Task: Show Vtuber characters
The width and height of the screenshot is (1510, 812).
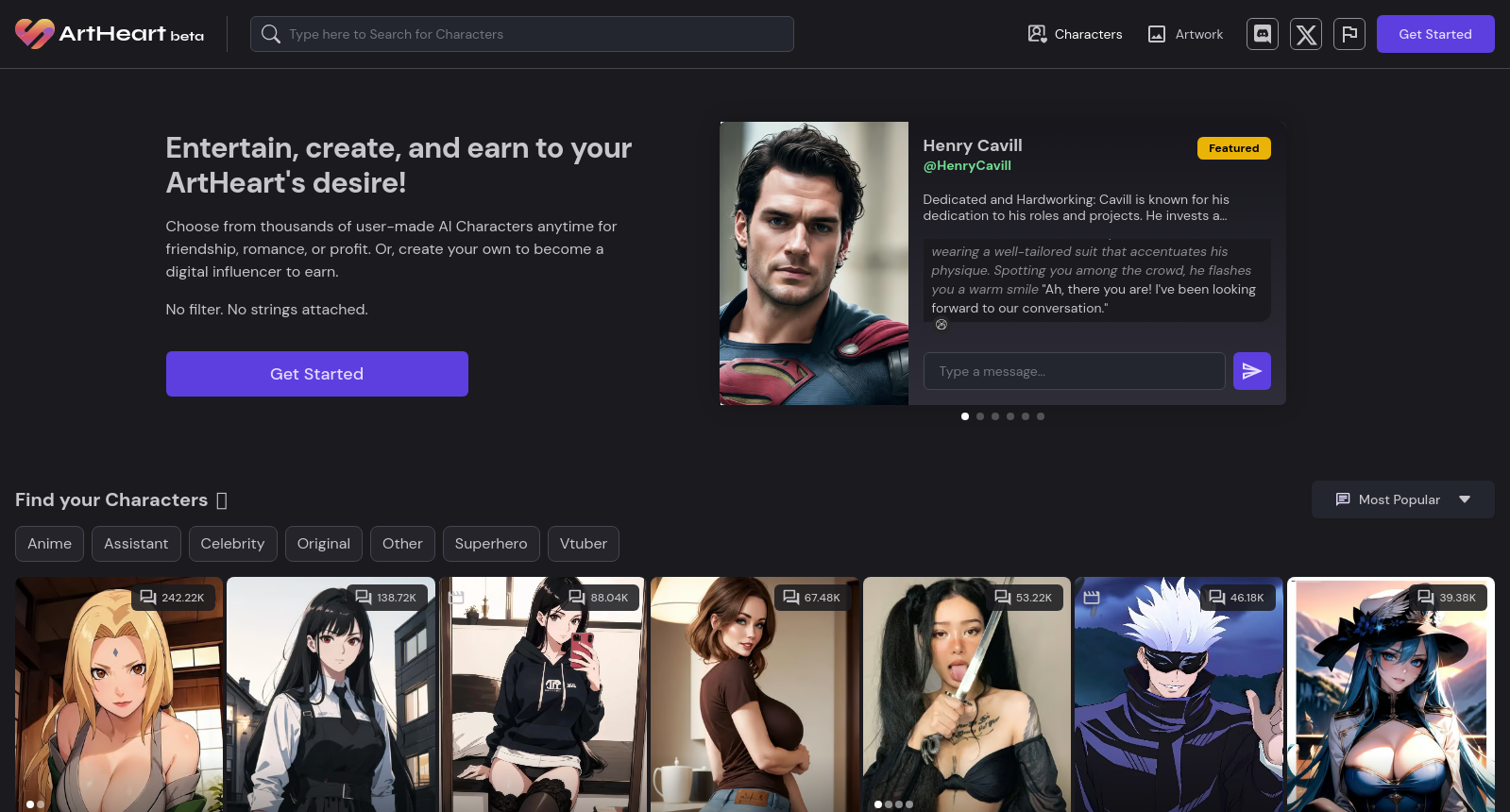Action: point(584,544)
